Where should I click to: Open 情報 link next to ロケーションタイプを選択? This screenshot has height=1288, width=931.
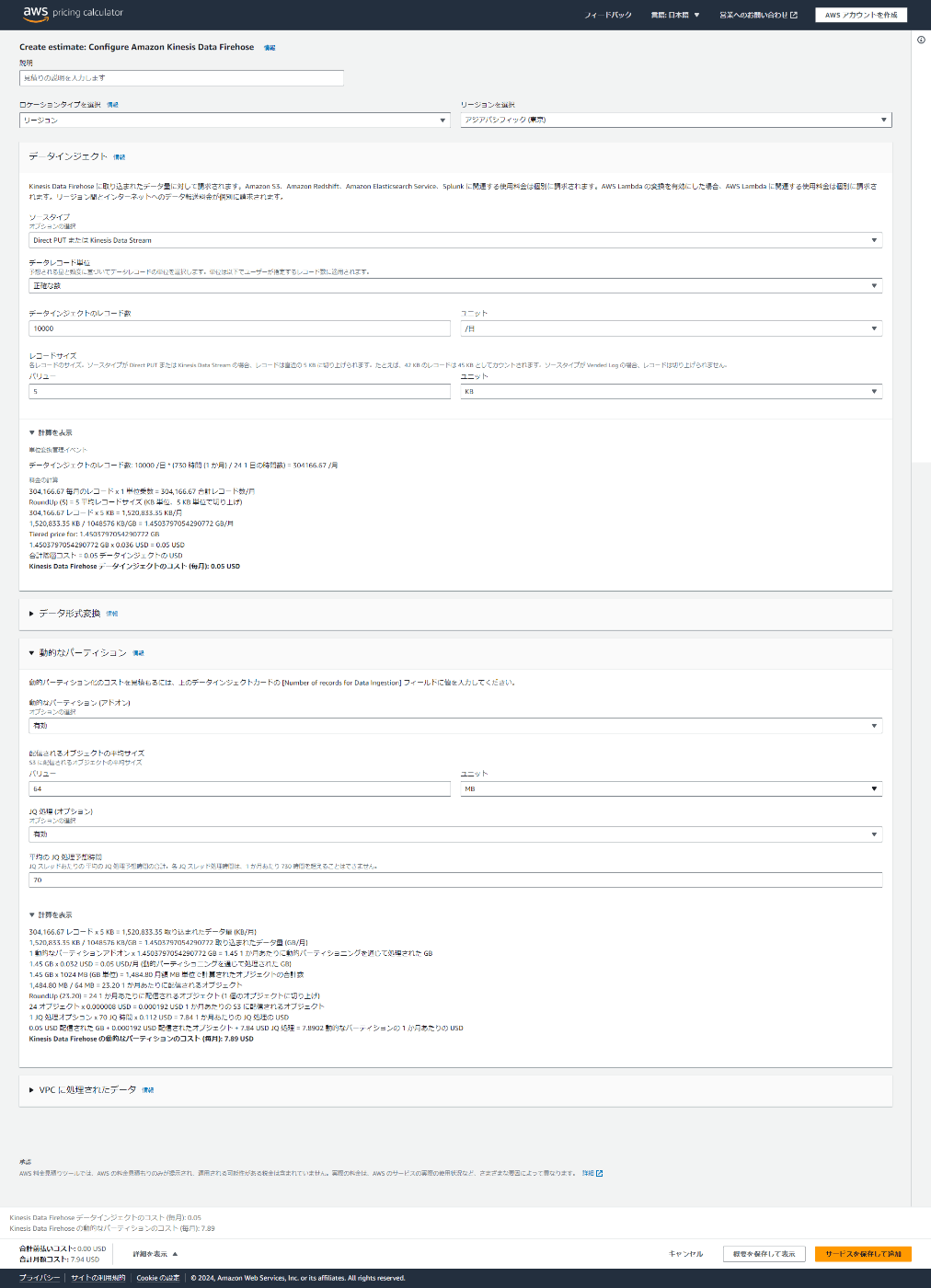tap(112, 105)
